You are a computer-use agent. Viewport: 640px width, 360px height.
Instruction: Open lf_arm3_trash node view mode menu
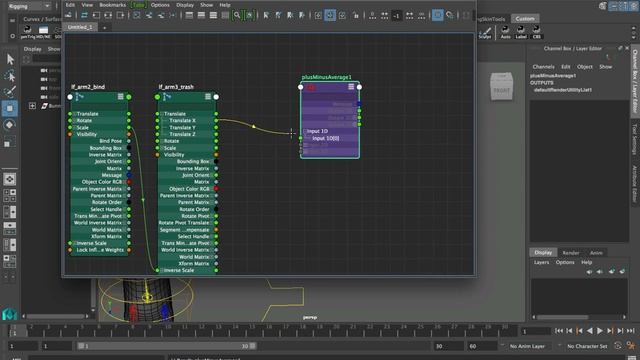pyautogui.click(x=208, y=97)
